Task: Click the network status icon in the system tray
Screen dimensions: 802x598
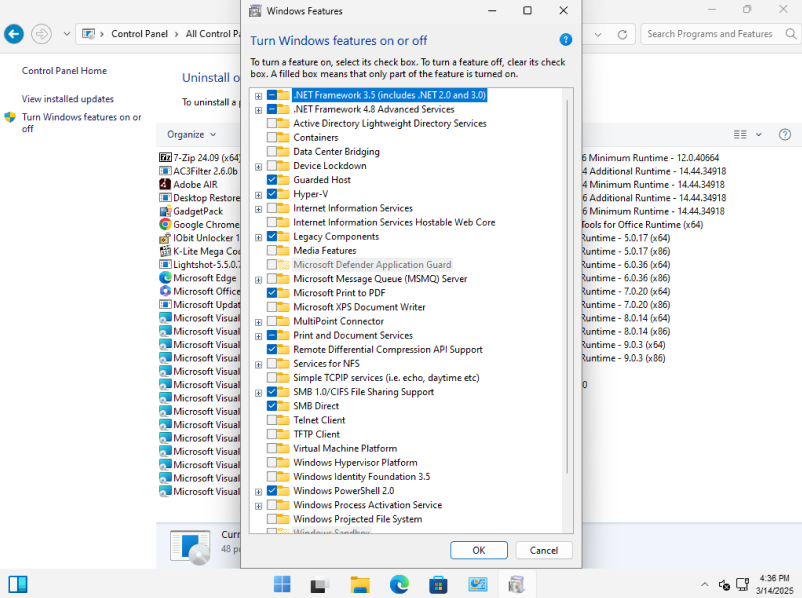Action: click(x=742, y=584)
